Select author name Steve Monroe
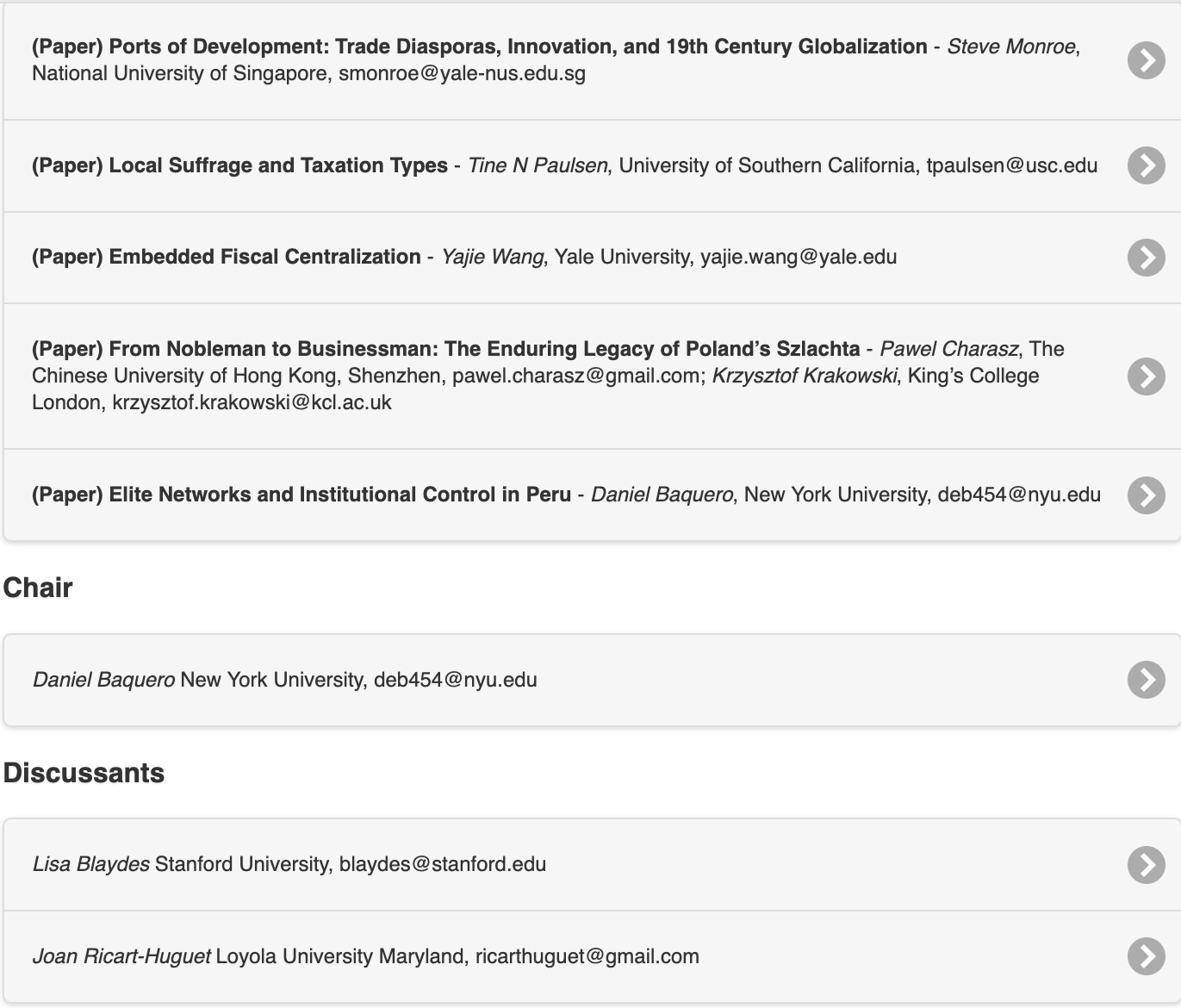The image size is (1181, 1008). 1011,47
